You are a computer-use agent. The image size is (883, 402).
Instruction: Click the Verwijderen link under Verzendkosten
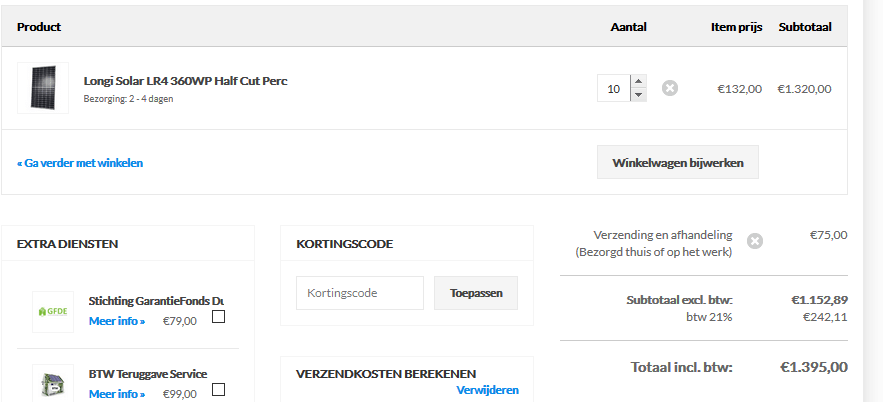pyautogui.click(x=488, y=390)
